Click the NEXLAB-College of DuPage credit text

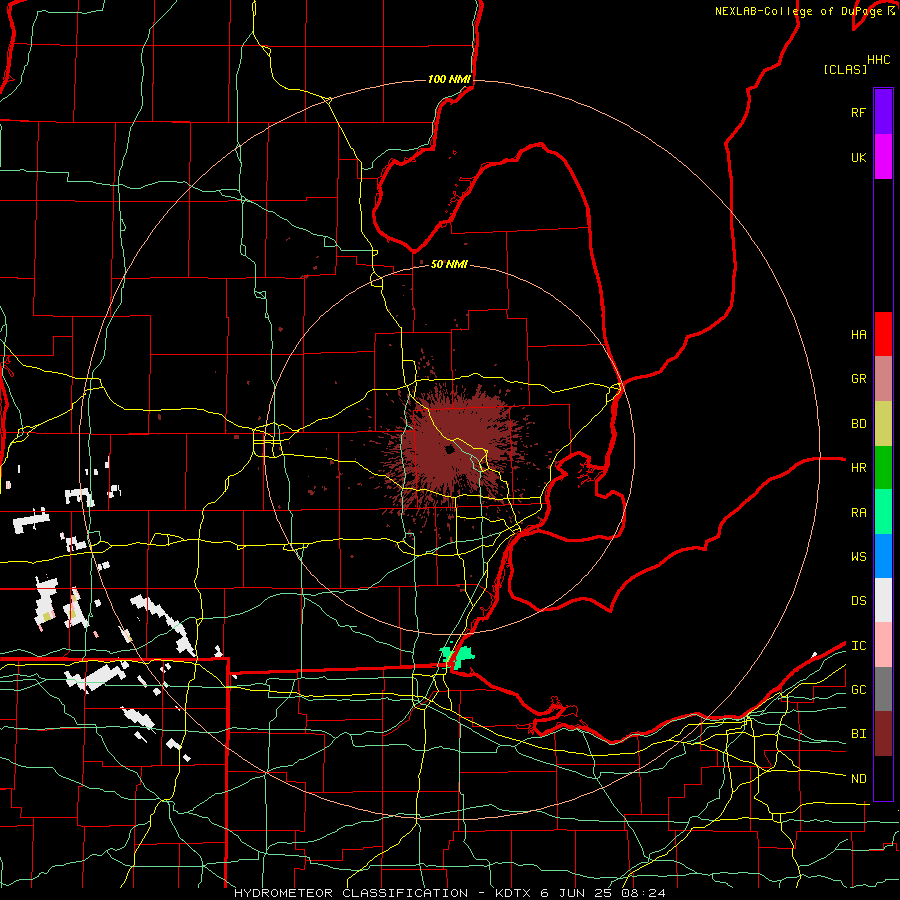point(798,11)
